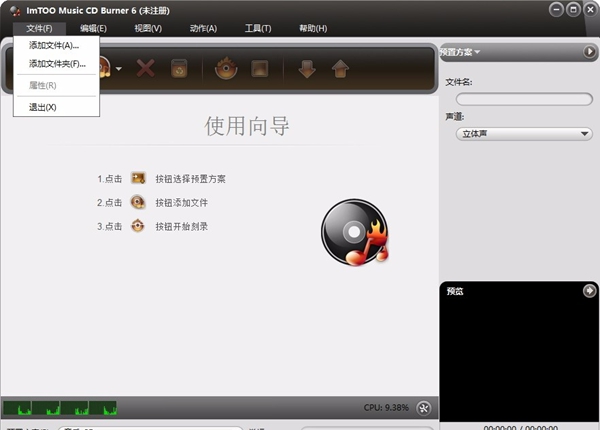
Task: Click the preset selection icon in step 1
Action: click(x=138, y=178)
